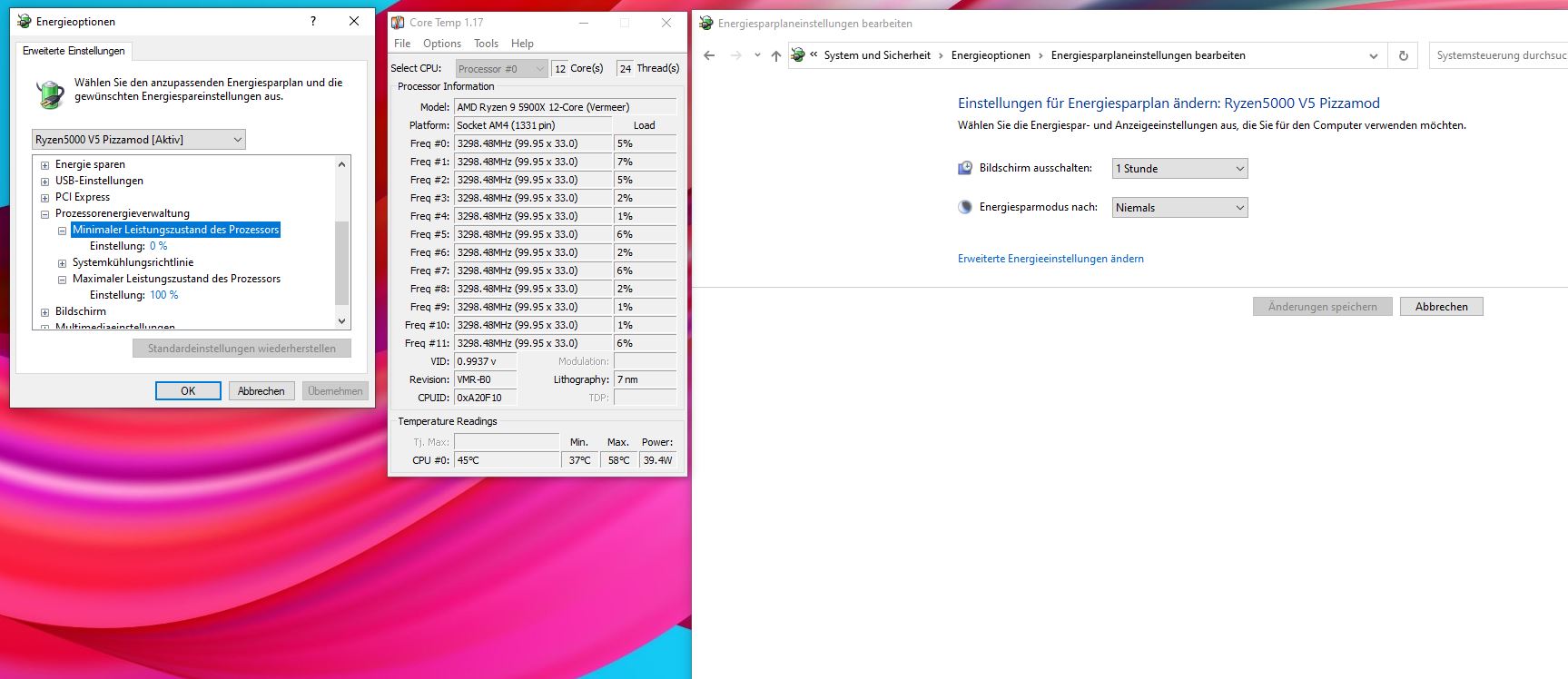Click the Max. temperature value 58°C
The image size is (1568, 679).
pyautogui.click(x=618, y=460)
